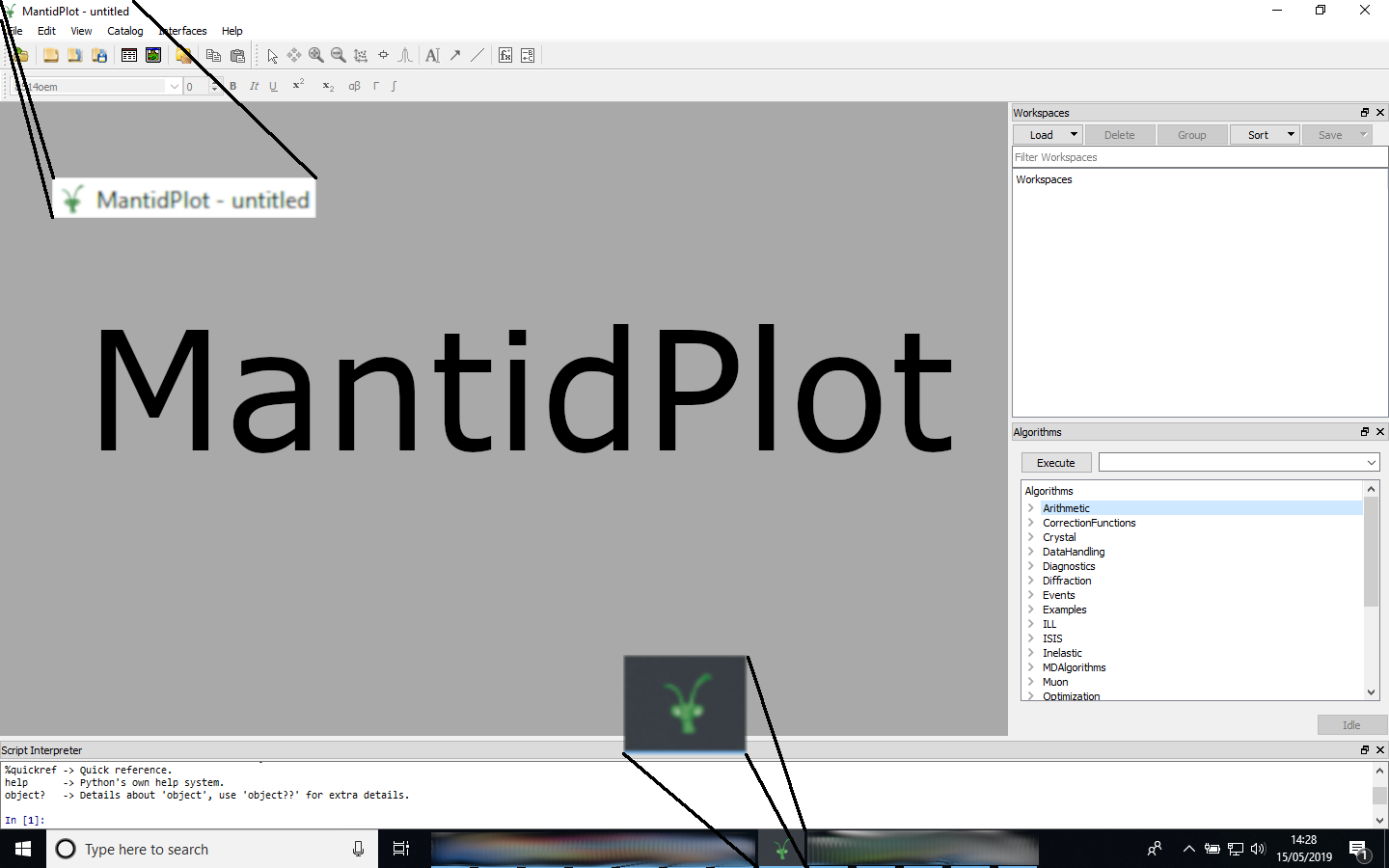The height and width of the screenshot is (868, 1389).
Task: Toggle Underline text formatting
Action: [x=274, y=86]
